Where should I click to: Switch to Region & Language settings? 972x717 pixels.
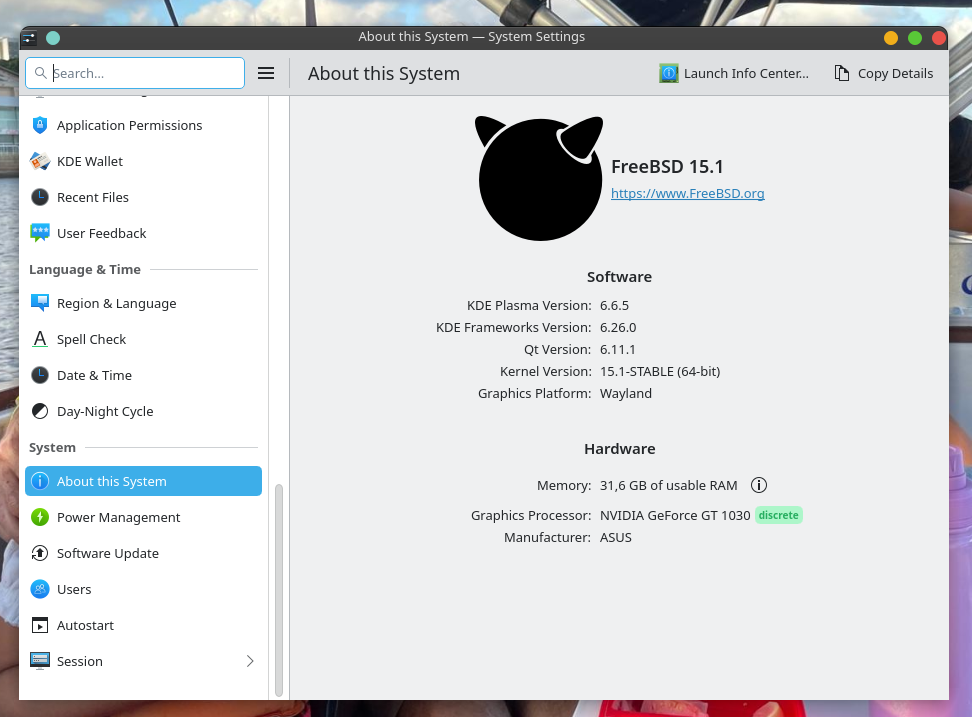[x=143, y=303]
